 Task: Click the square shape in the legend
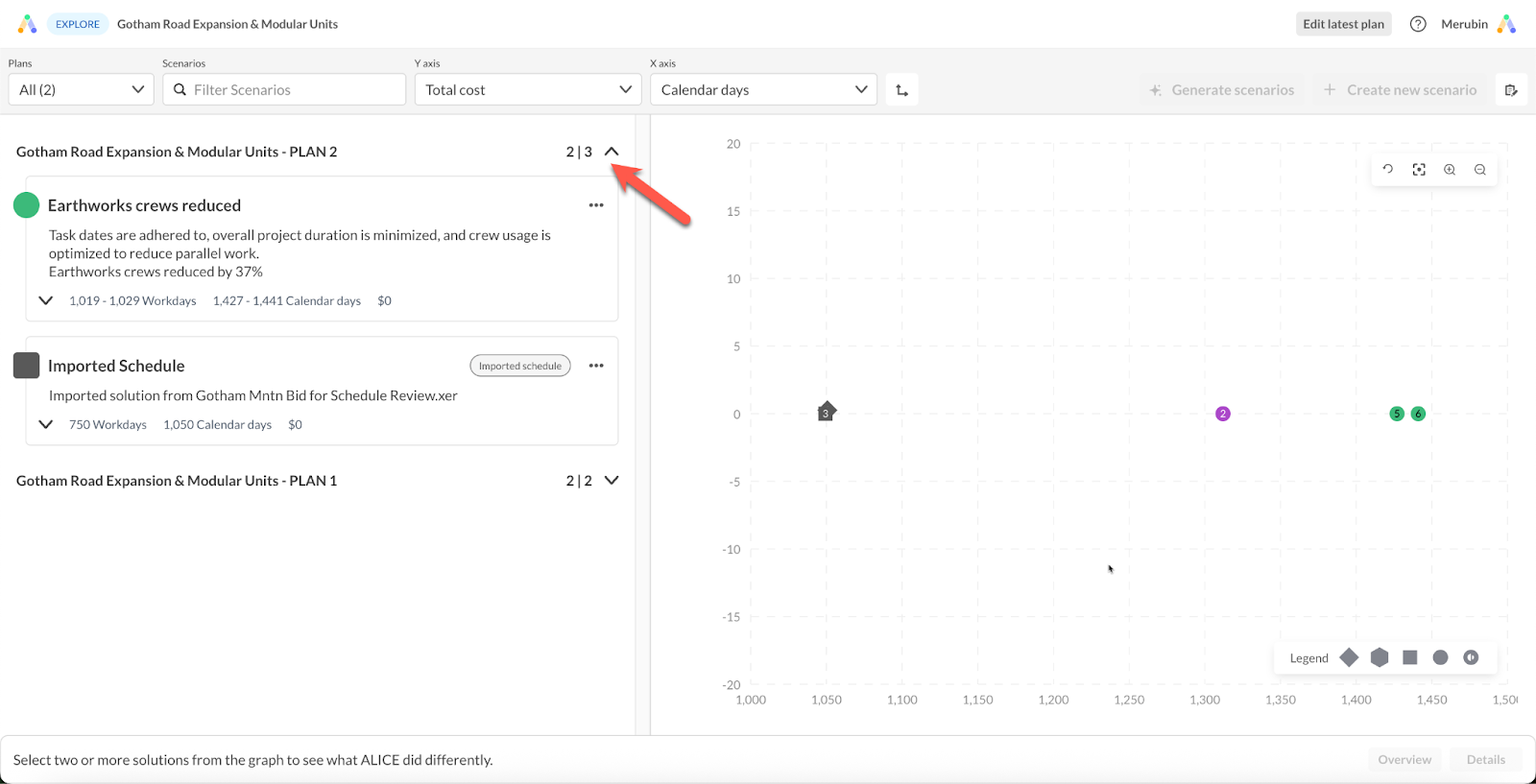(x=1410, y=657)
